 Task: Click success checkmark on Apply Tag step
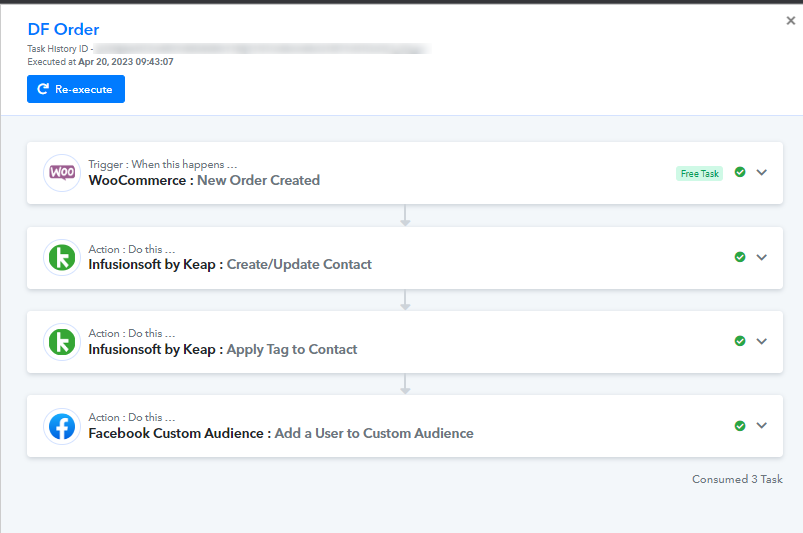point(740,341)
